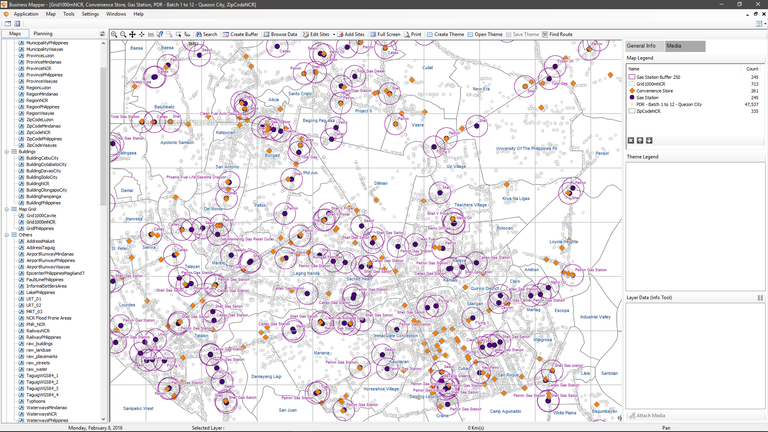Open the Map menu

(50, 14)
